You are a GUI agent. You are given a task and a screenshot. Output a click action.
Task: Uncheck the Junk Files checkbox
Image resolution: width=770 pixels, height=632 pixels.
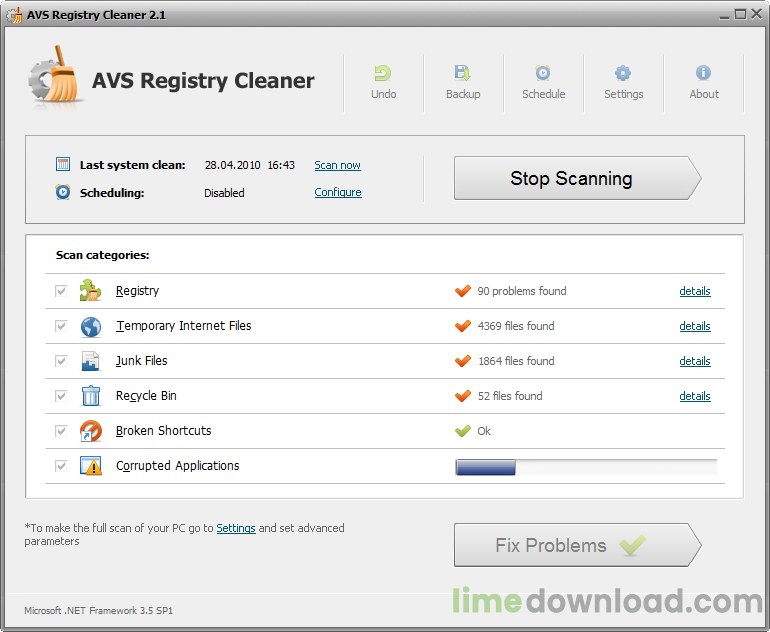[x=61, y=361]
